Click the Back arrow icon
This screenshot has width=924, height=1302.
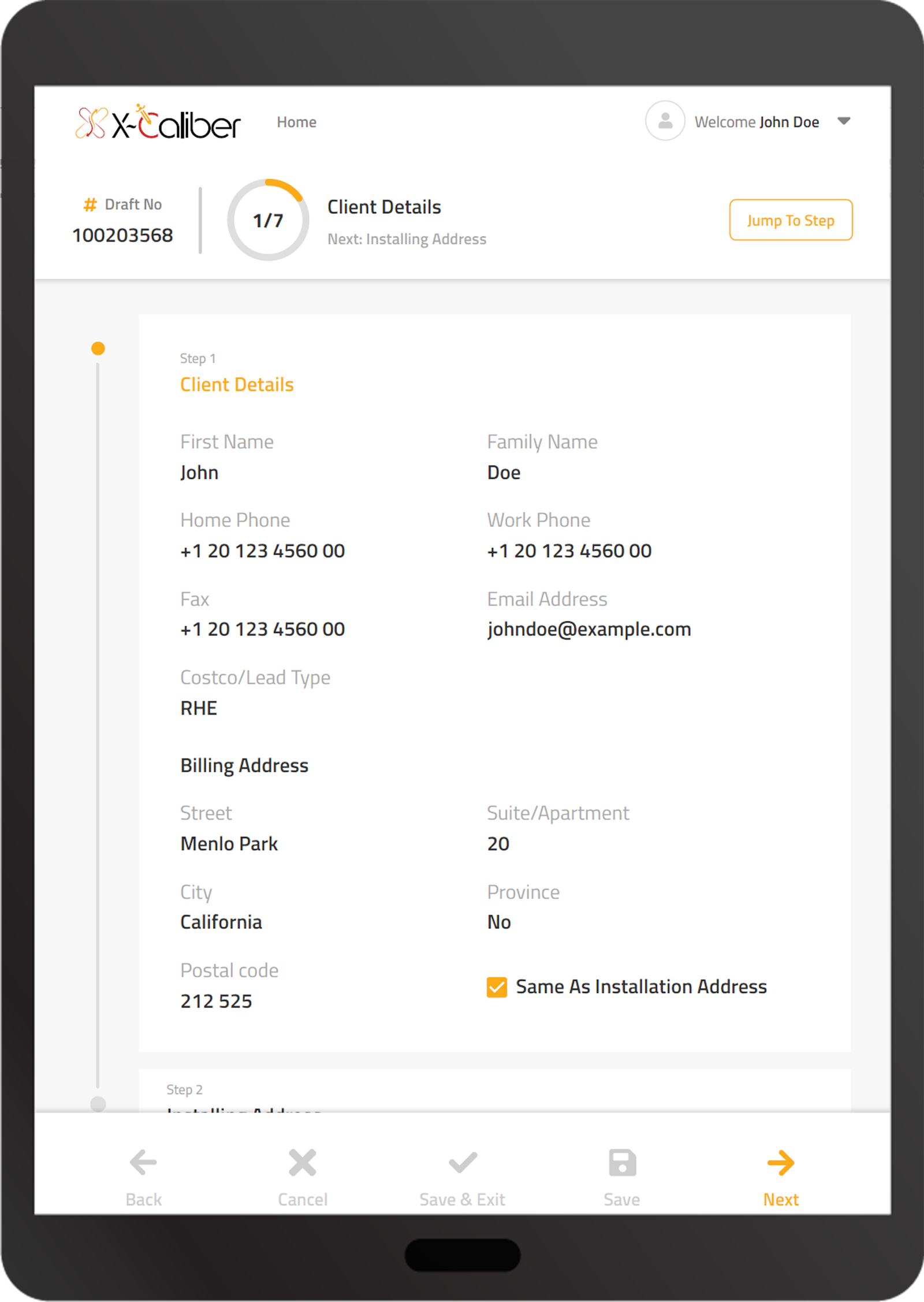(143, 1162)
